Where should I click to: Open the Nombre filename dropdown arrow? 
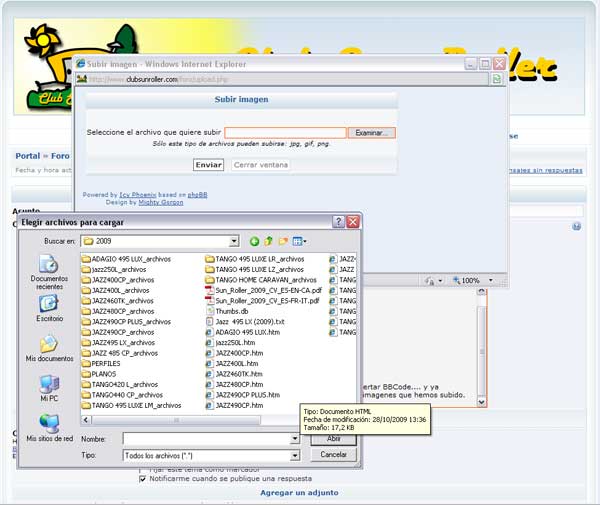(x=294, y=439)
